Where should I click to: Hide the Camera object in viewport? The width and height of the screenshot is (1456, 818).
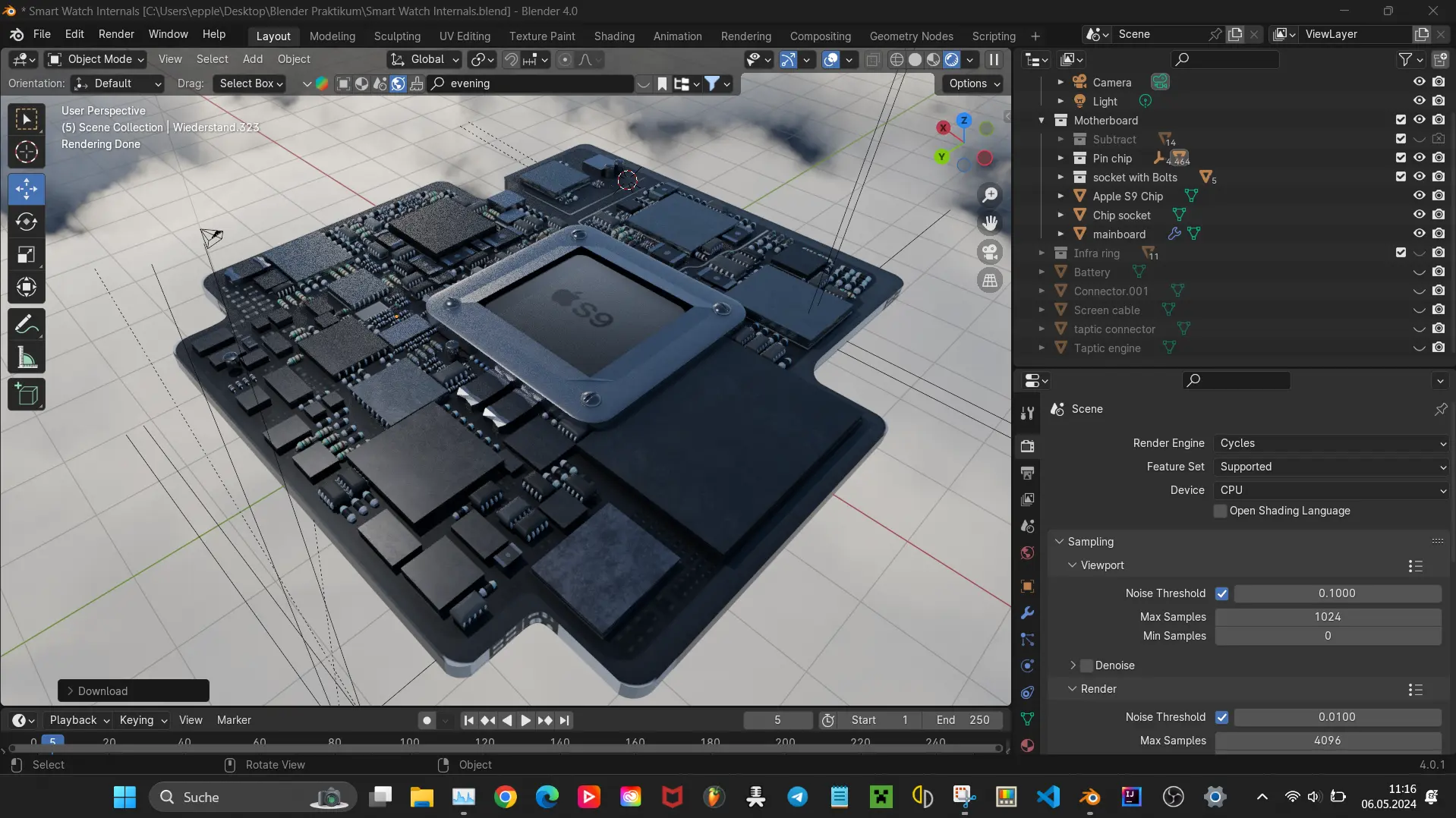coord(1419,82)
